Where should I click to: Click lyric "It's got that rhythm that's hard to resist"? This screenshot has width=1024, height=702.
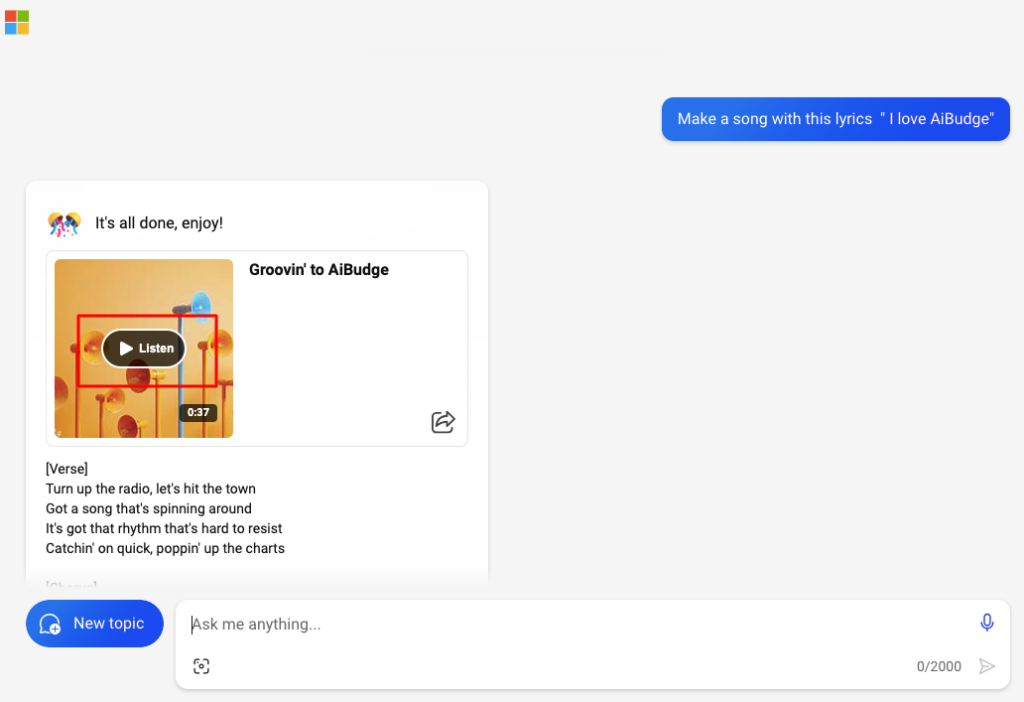(x=164, y=528)
